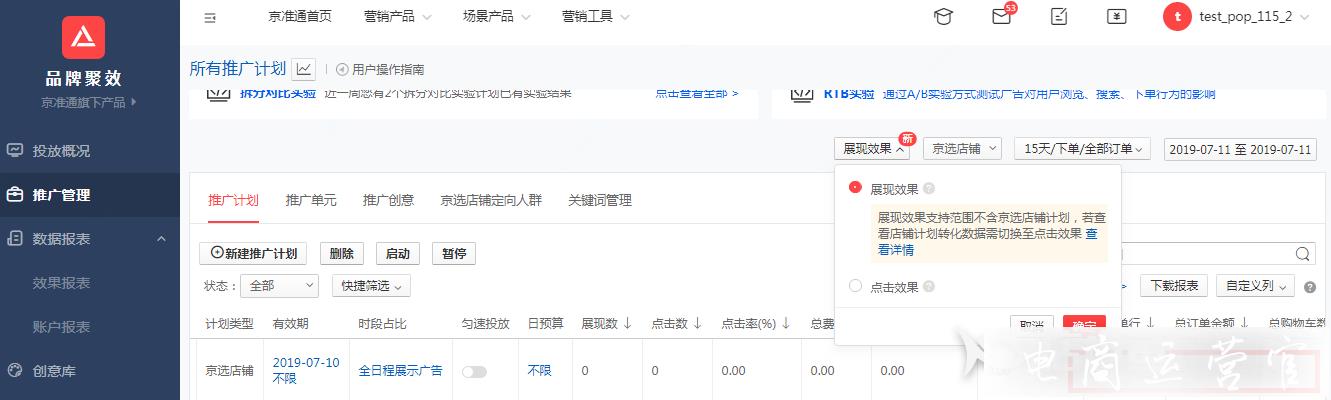Click 不限 daily budget value

(539, 371)
